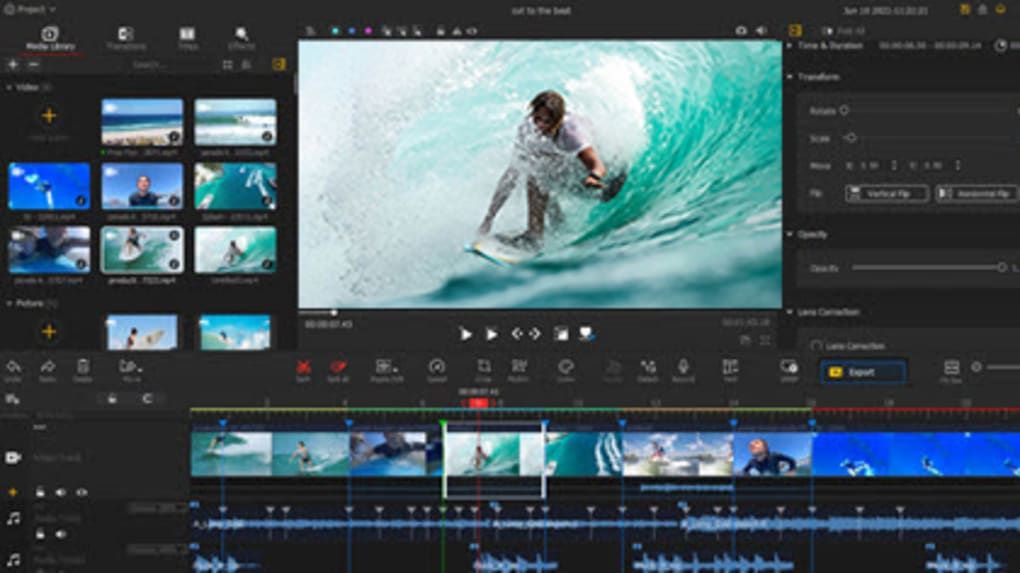Click the Undo arrow icon
1020x573 pixels.
pyautogui.click(x=13, y=367)
